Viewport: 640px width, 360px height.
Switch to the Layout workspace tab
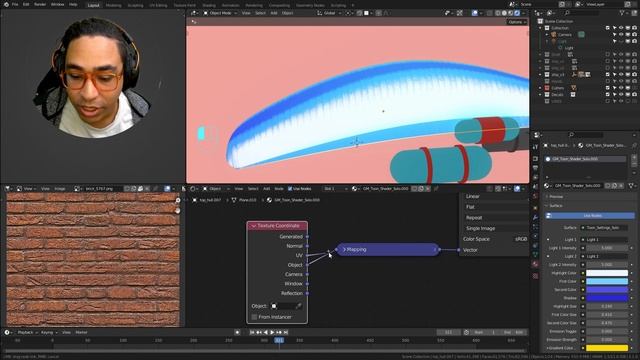coord(93,5)
